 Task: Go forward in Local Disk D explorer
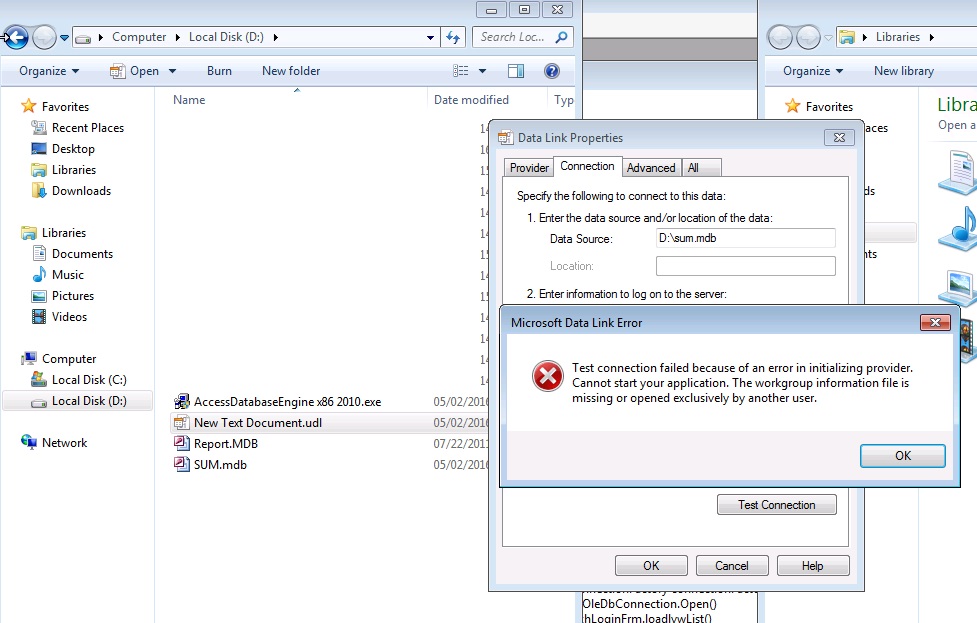44,37
